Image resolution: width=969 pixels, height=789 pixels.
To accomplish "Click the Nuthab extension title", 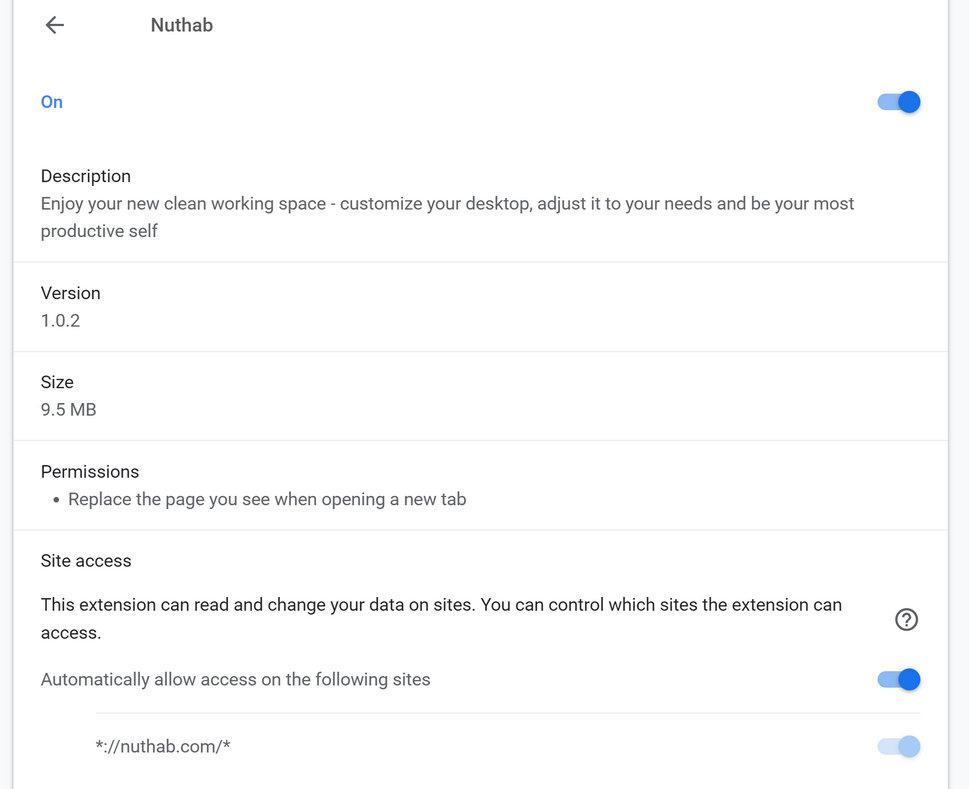I will coord(181,25).
